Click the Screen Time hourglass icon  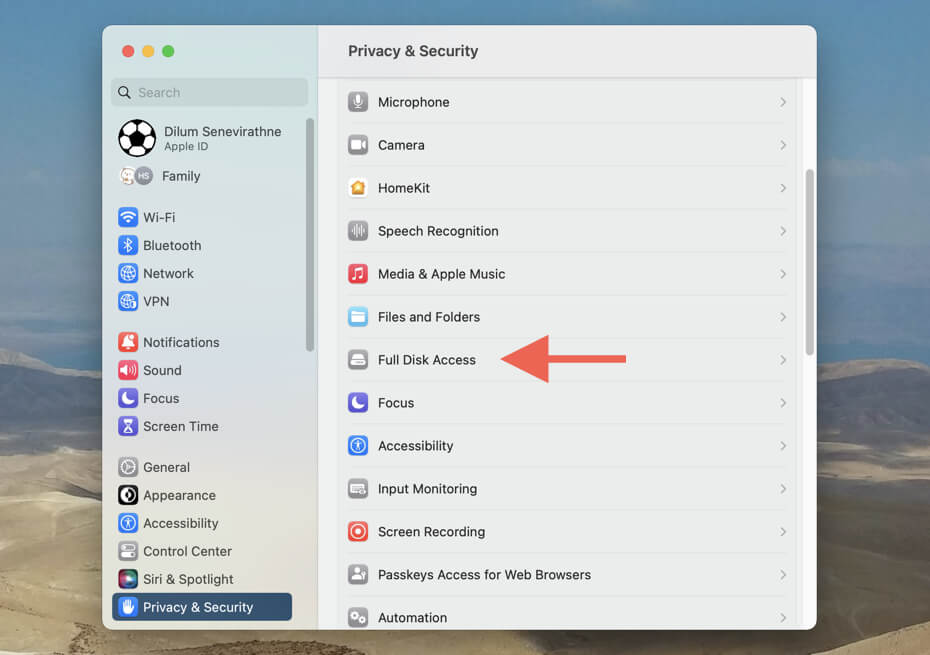point(128,426)
